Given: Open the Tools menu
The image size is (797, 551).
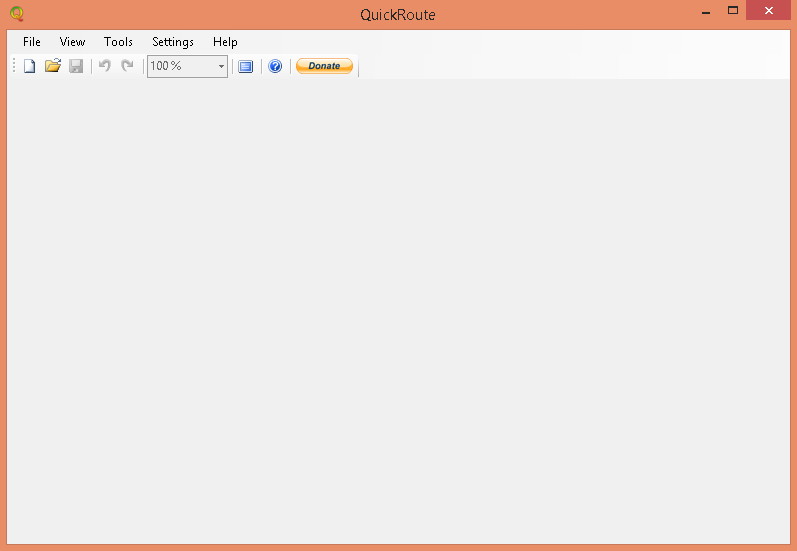Looking at the screenshot, I should tap(118, 42).
